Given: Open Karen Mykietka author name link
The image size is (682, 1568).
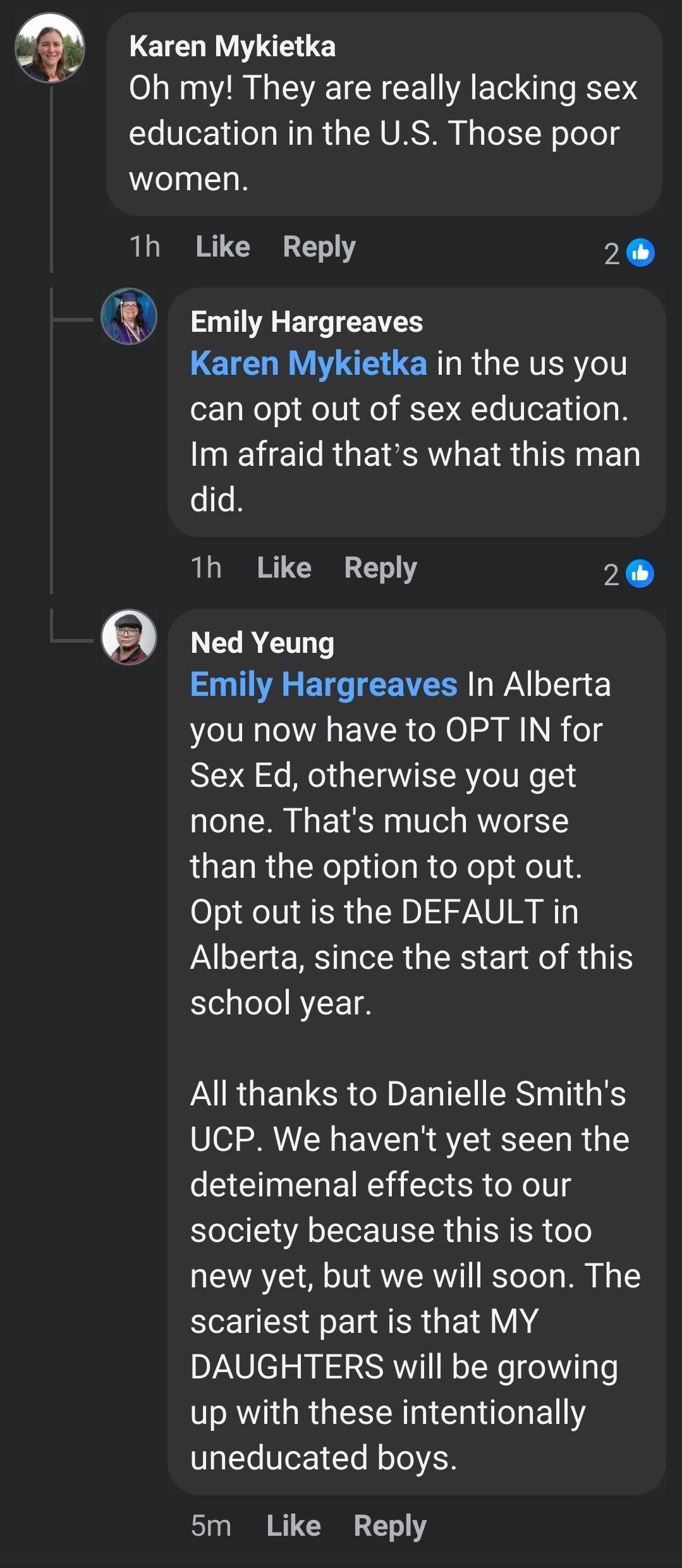Looking at the screenshot, I should coord(232,47).
